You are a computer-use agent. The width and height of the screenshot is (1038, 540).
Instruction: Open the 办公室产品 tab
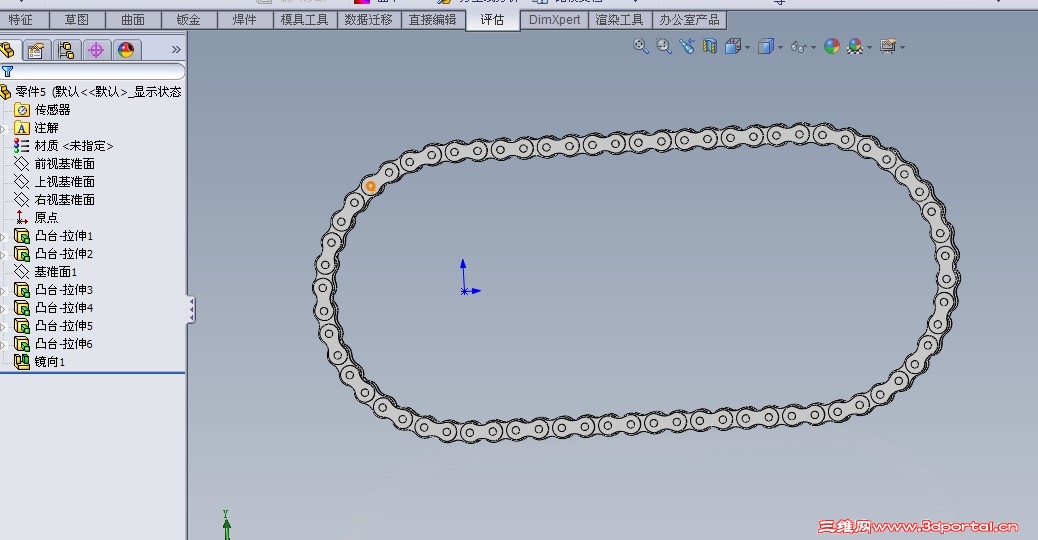[x=689, y=20]
